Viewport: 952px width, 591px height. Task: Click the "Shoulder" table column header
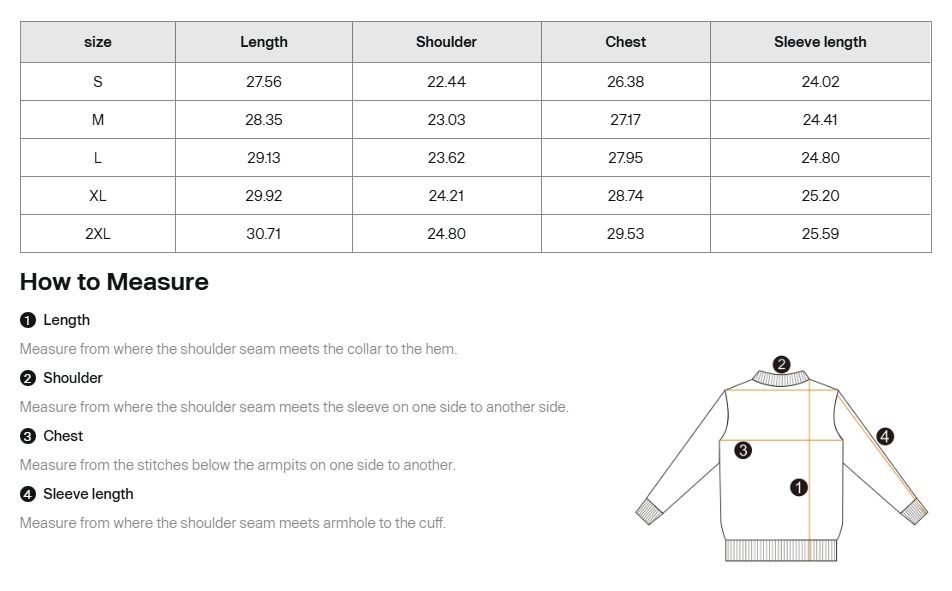click(446, 42)
